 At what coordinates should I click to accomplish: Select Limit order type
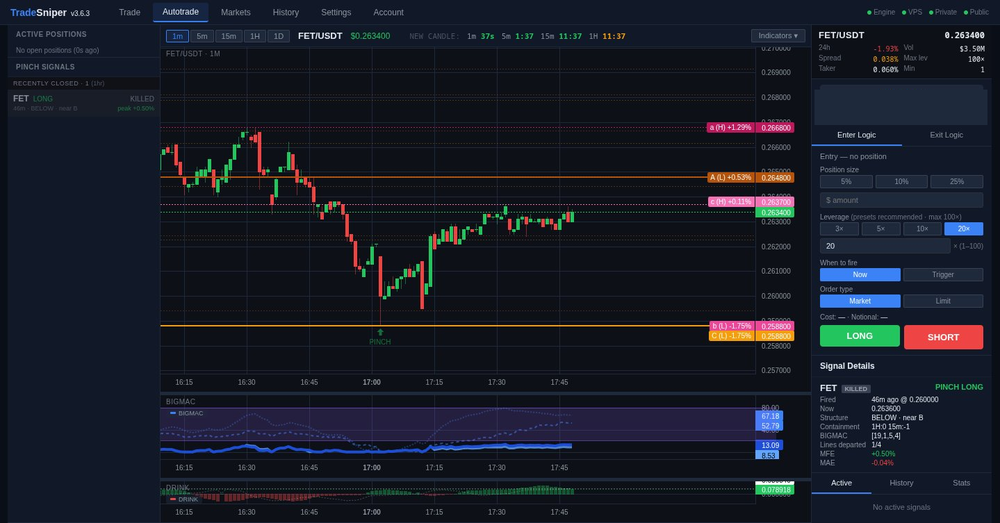point(943,301)
